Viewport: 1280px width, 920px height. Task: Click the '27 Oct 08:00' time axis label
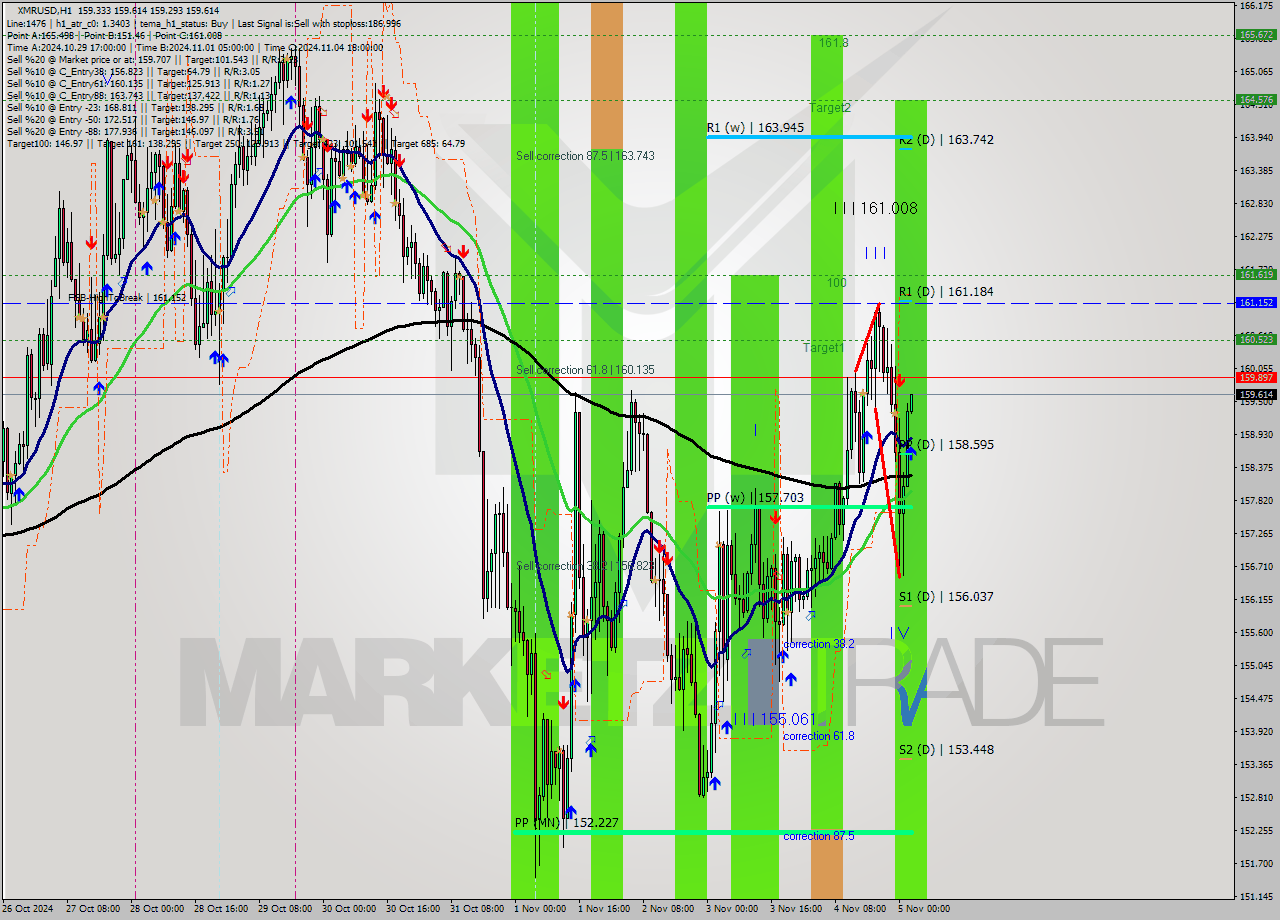(93, 909)
